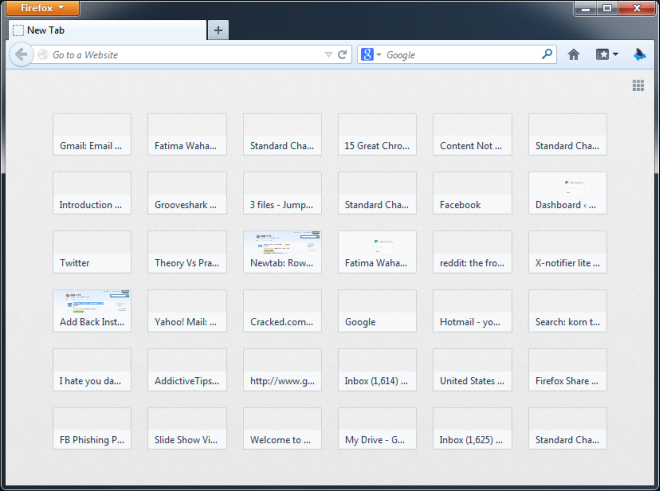Screen dimensions: 660x491
Task: Open the AddictiveTips... tile
Action: pyautogui.click(x=187, y=370)
